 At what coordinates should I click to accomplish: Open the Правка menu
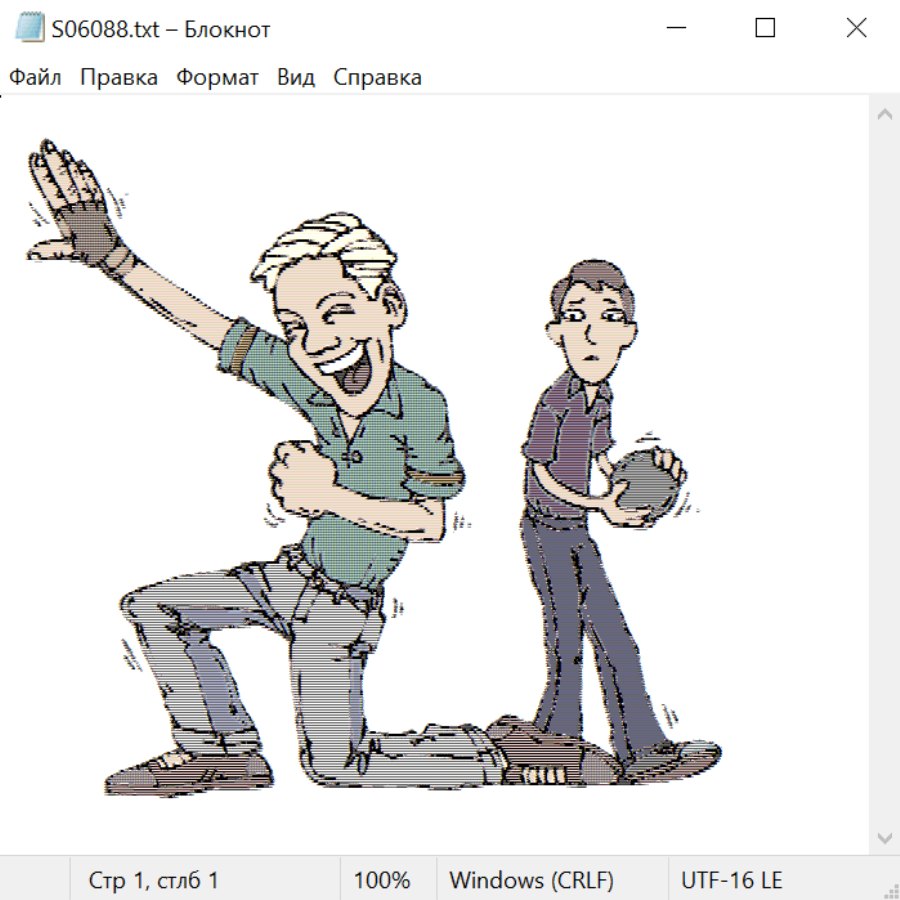click(119, 78)
